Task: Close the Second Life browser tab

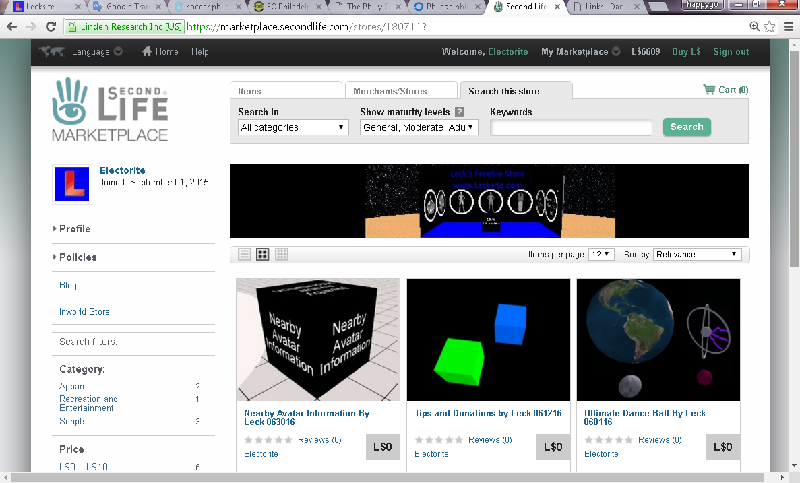Action: tap(557, 7)
